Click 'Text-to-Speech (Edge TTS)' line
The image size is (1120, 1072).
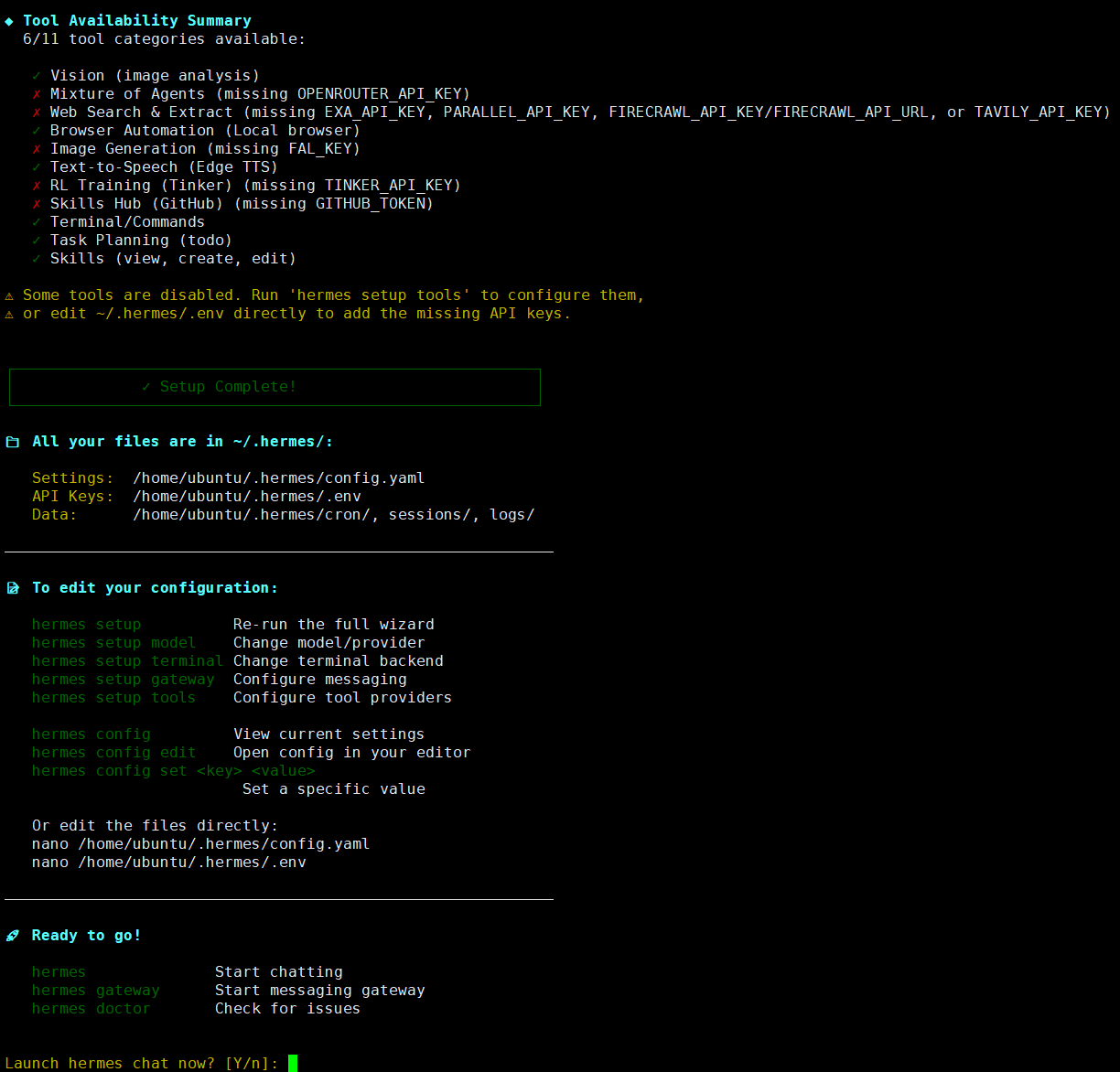coord(165,167)
